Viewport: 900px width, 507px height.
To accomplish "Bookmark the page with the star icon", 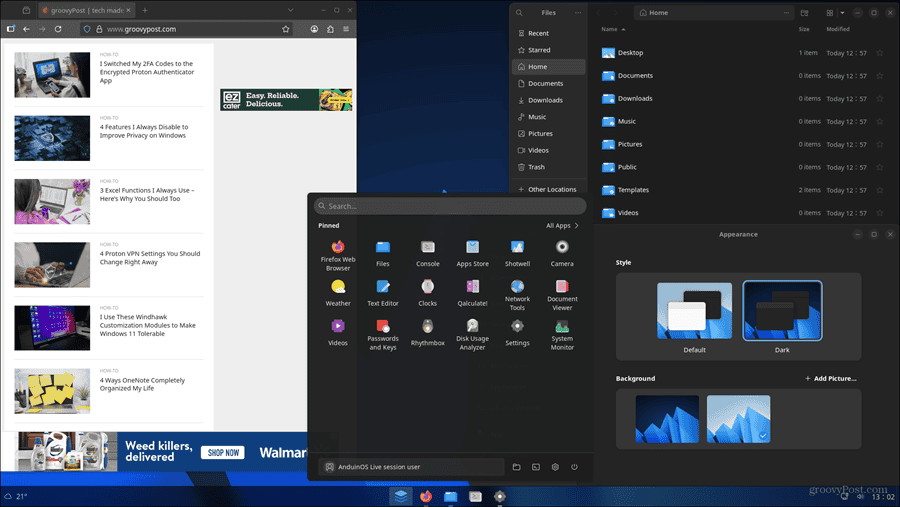I will click(x=285, y=29).
